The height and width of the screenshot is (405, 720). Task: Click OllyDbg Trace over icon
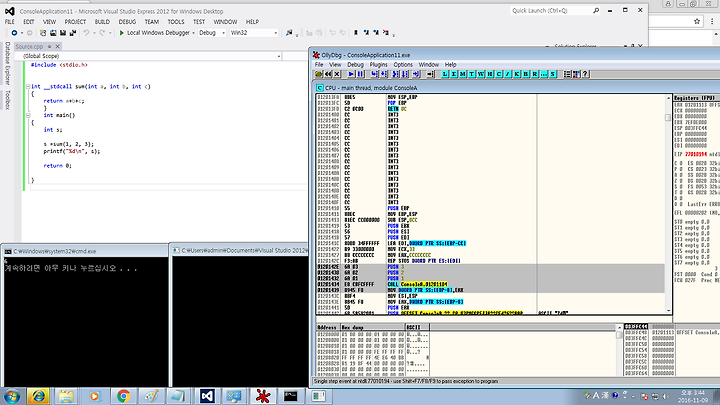pyautogui.click(x=405, y=74)
